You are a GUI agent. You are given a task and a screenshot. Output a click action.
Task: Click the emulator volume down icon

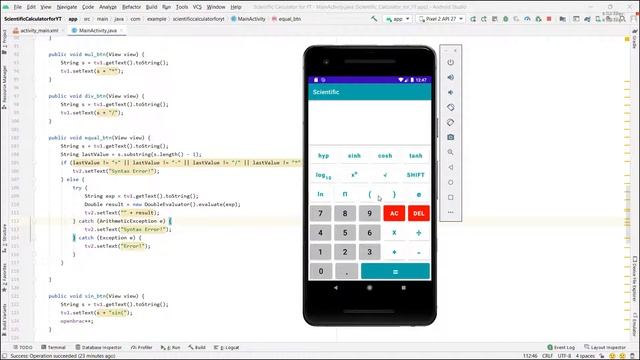coord(451,92)
